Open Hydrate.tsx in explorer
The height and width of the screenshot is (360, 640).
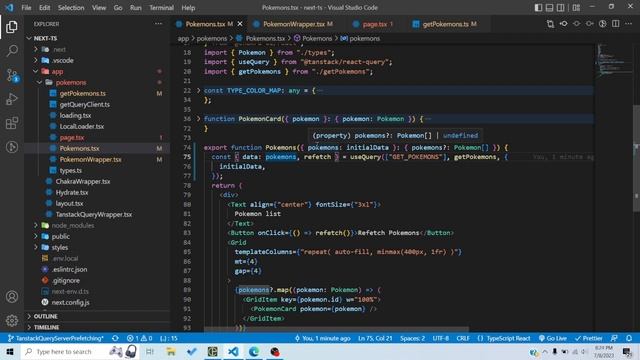click(x=72, y=192)
